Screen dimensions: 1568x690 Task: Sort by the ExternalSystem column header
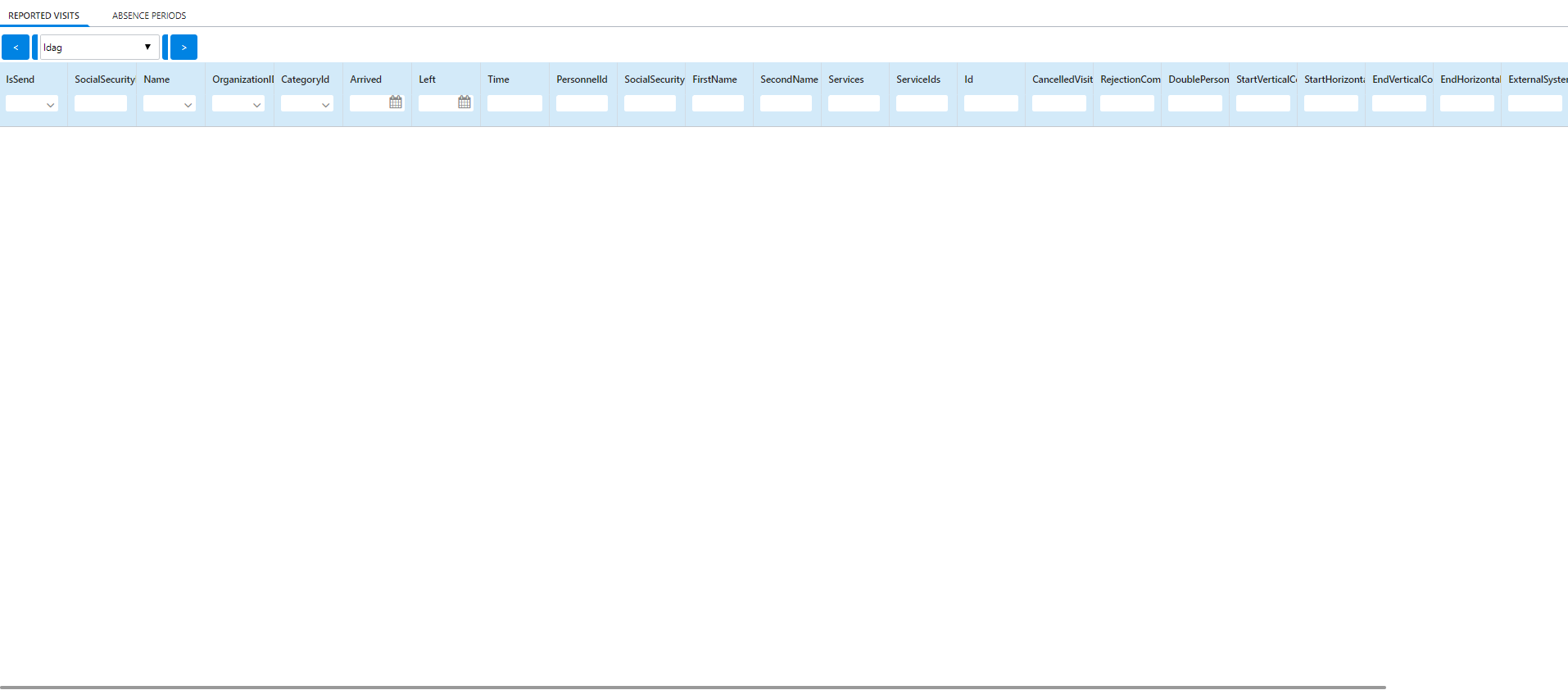1538,79
